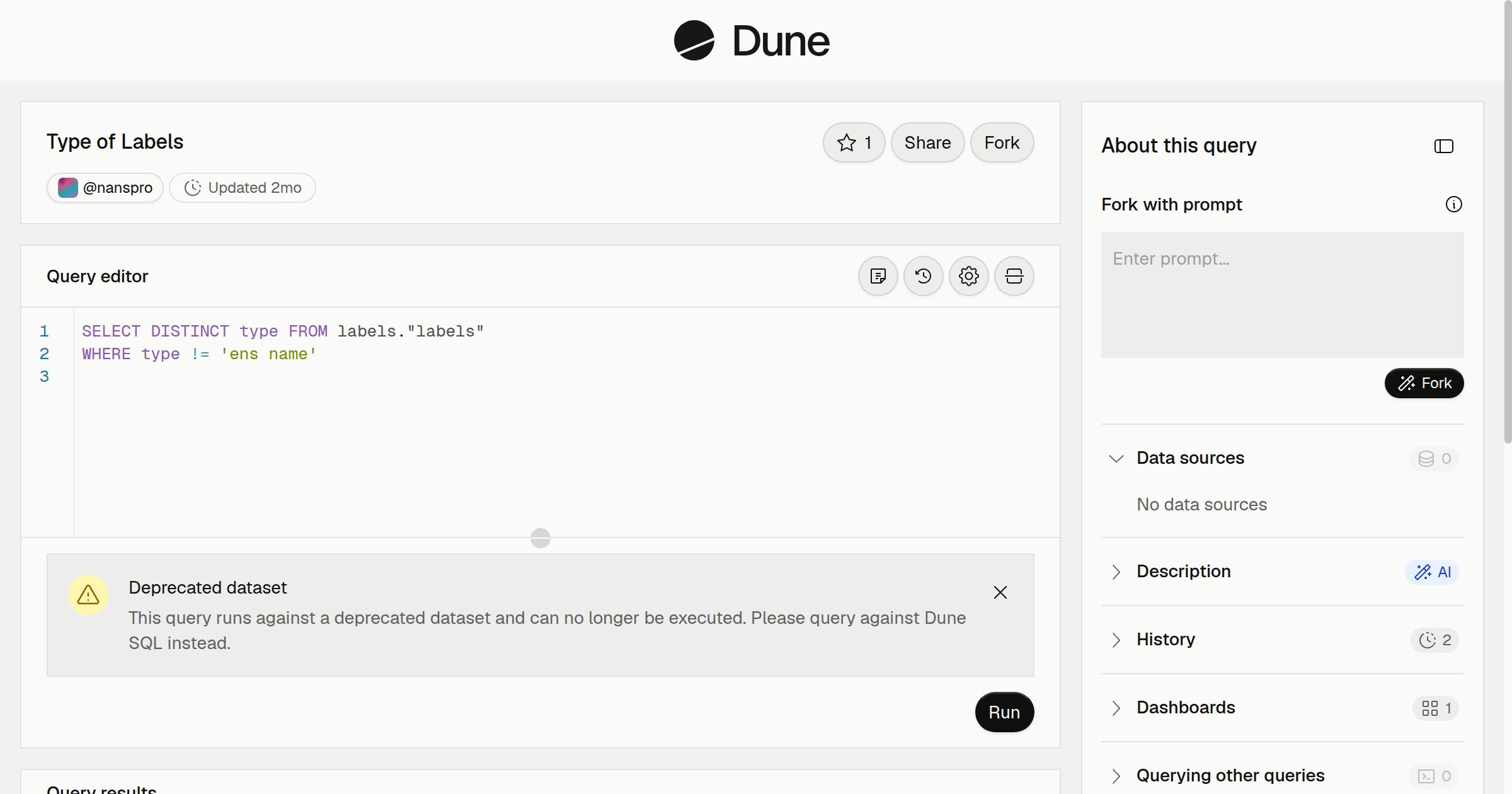Open the query notes icon in editor toolbar
The width and height of the screenshot is (1512, 794).
point(878,276)
